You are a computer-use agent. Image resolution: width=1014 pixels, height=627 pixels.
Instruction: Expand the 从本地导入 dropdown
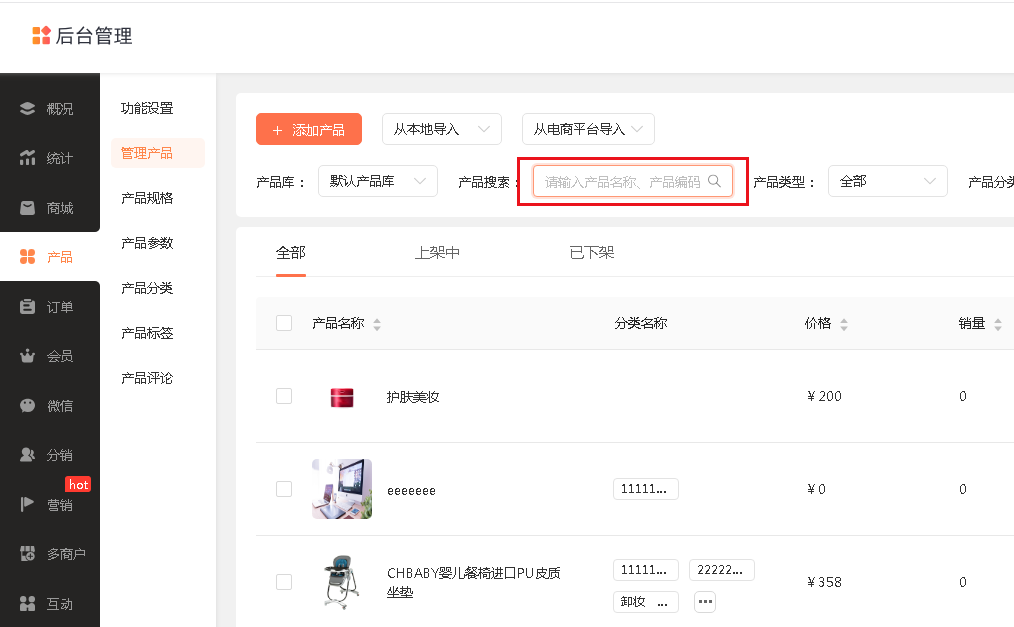[x=442, y=129]
